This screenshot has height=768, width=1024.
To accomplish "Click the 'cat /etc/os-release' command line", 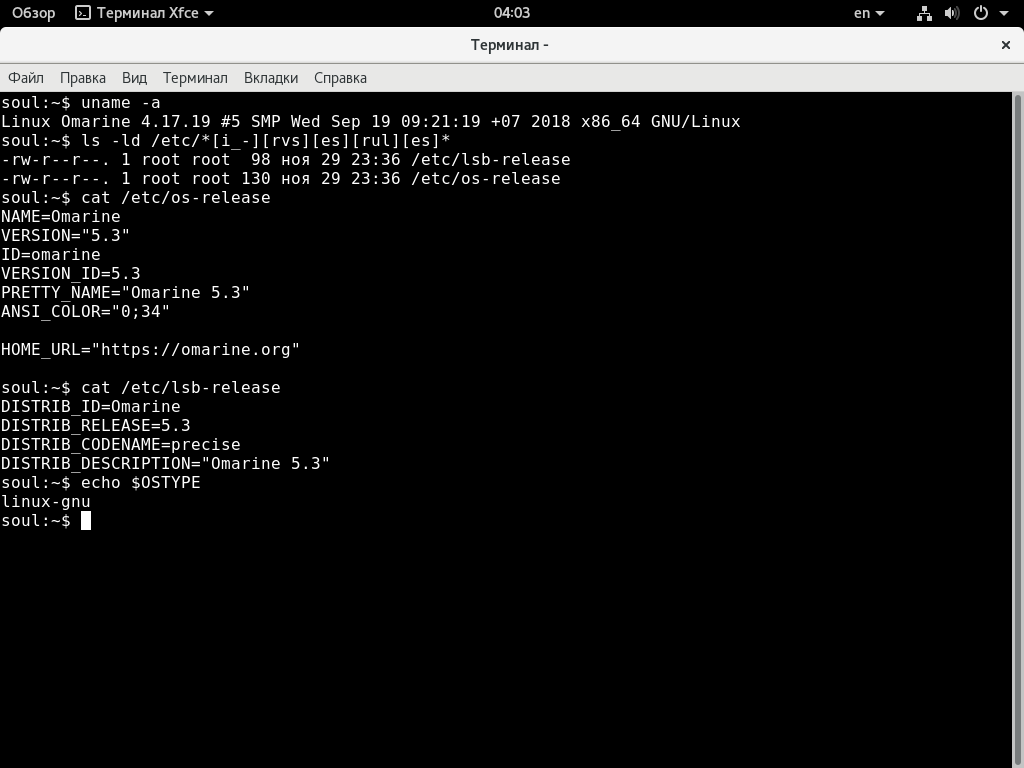I will [x=135, y=197].
